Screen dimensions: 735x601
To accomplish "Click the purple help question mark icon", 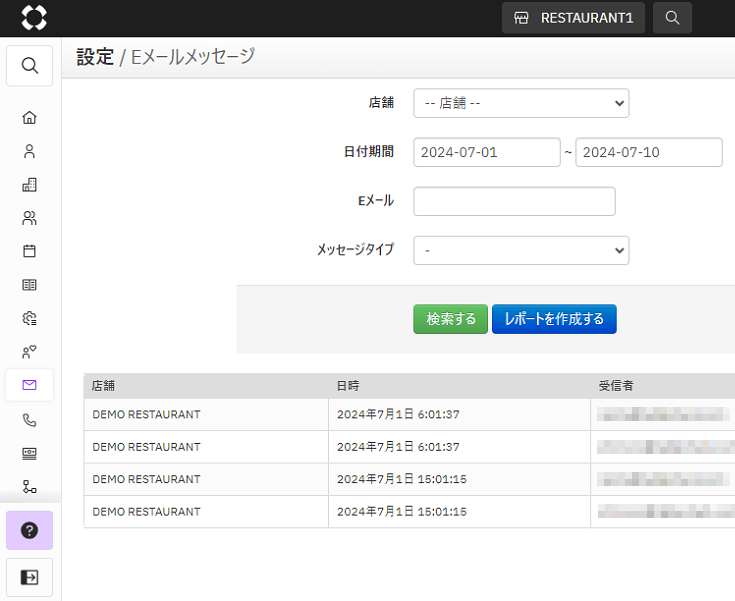I will (29, 530).
